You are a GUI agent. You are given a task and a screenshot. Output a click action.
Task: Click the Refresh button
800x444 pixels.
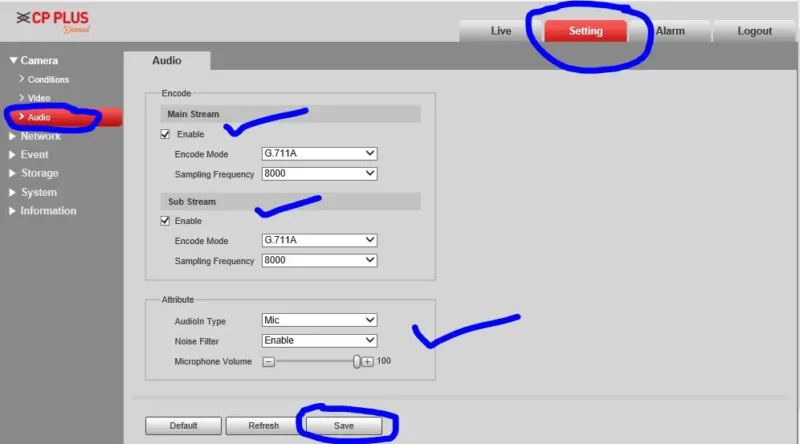point(264,426)
